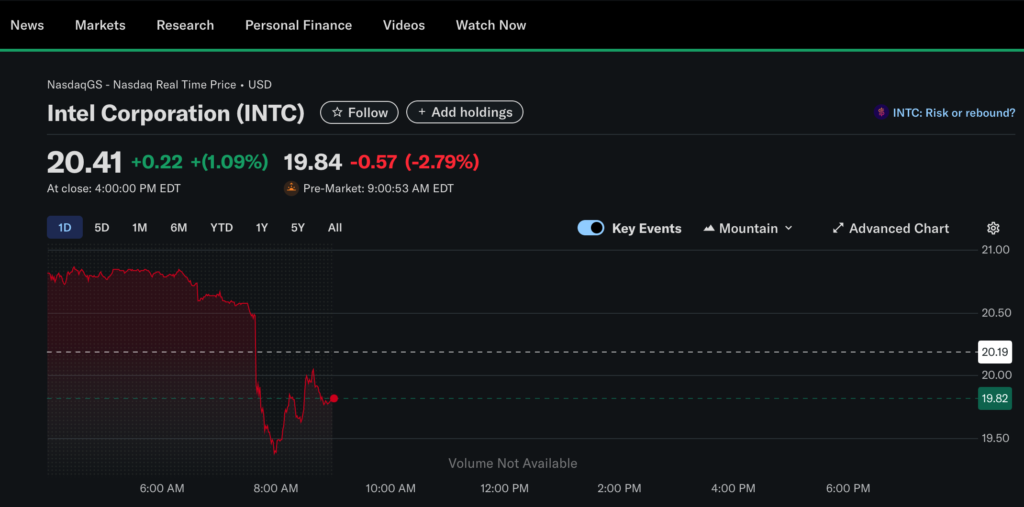Open chart settings gear icon
The height and width of the screenshot is (507, 1024).
993,228
